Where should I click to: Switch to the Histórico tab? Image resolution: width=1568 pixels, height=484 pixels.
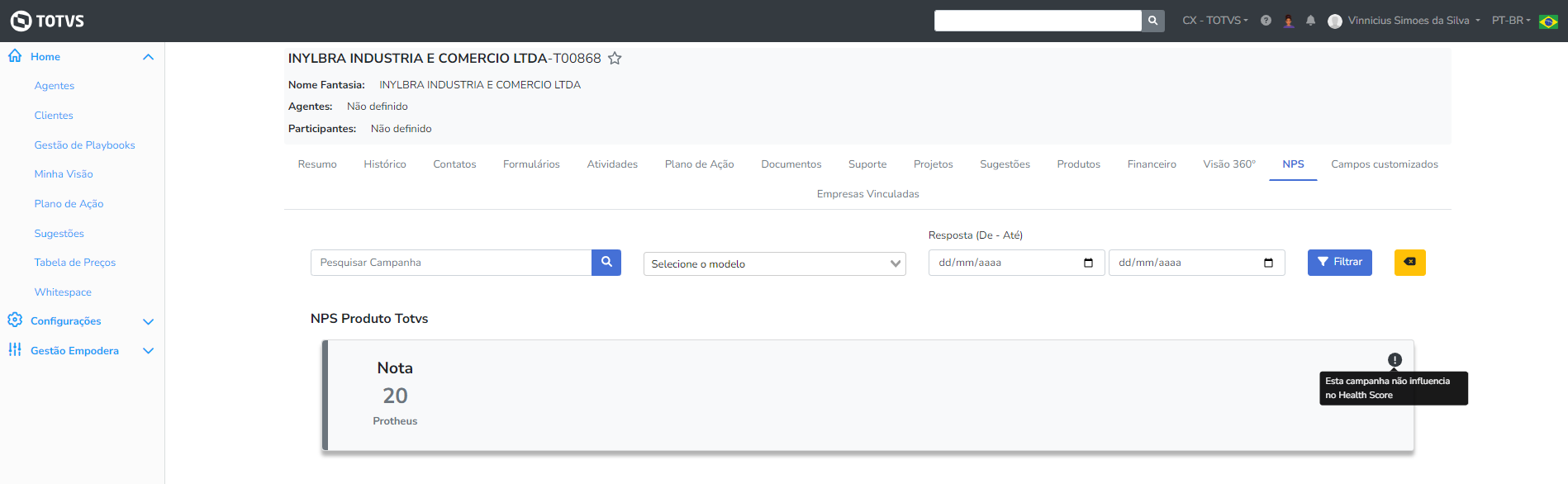point(385,164)
